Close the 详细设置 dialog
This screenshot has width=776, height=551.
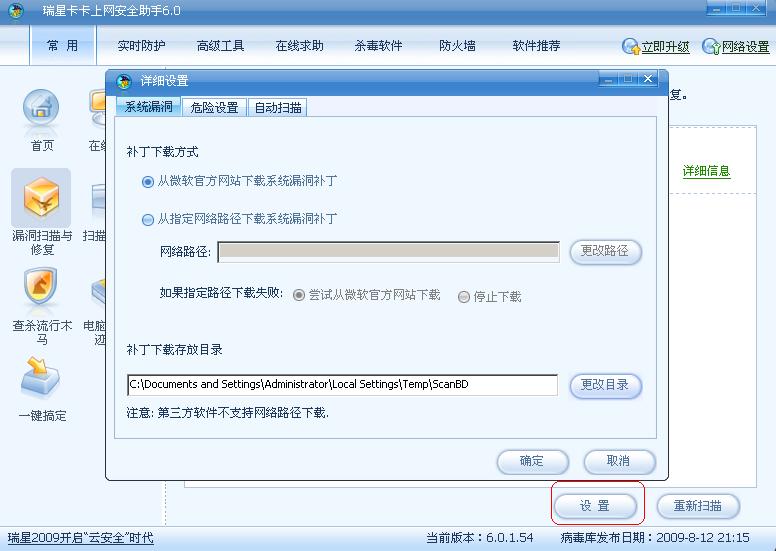pyautogui.click(x=647, y=79)
